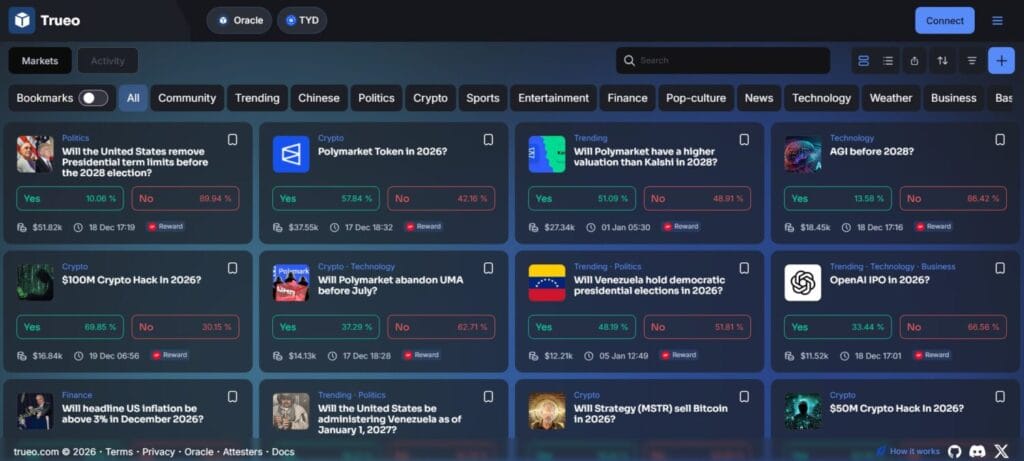Choose Yes 13.58% on AGI market
Screen dimensions: 1024x461
[838, 199]
